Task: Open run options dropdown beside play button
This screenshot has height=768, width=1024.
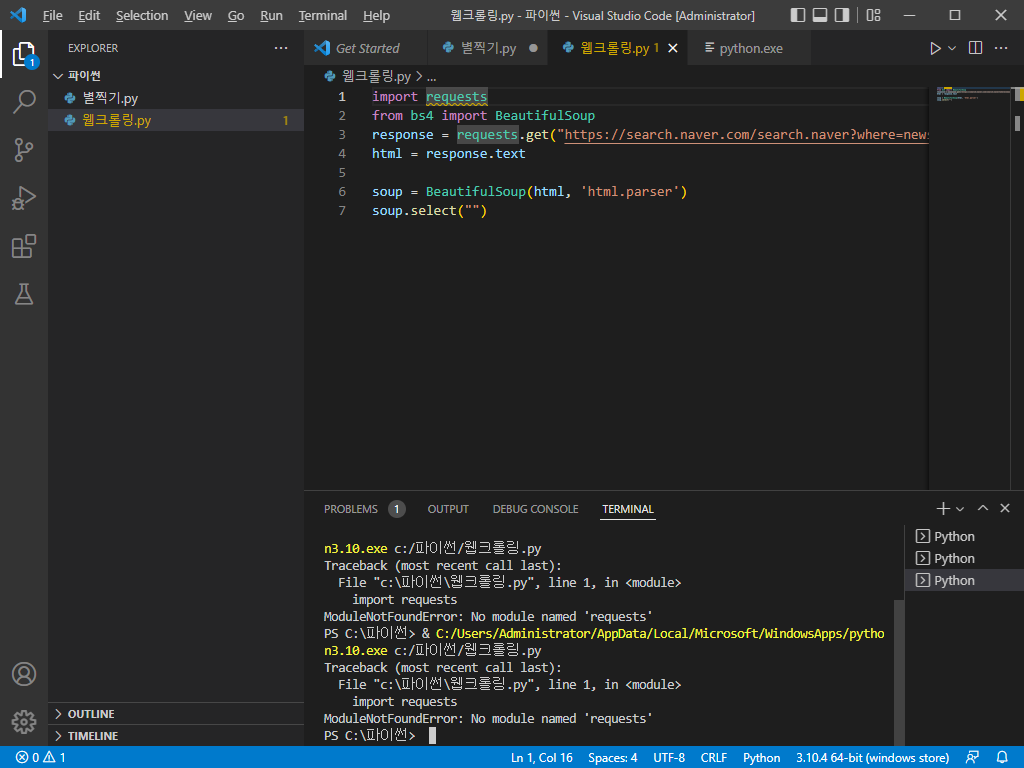Action: click(952, 48)
